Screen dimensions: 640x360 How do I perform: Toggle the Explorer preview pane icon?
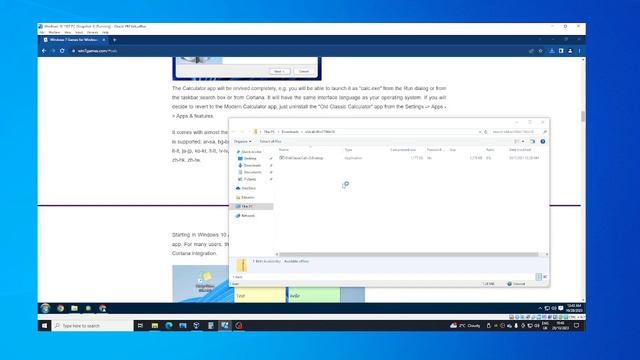click(x=533, y=142)
